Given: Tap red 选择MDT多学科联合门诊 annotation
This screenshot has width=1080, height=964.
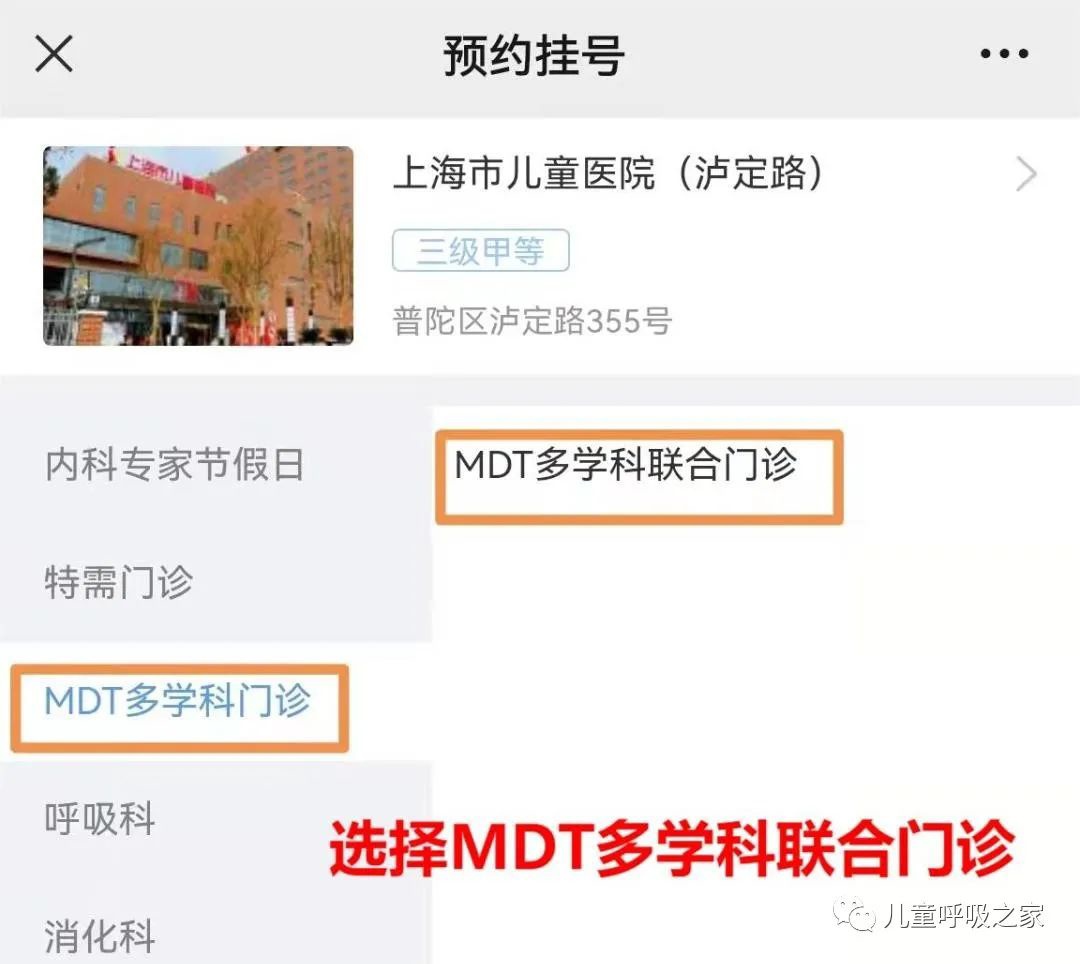Looking at the screenshot, I should pos(672,847).
